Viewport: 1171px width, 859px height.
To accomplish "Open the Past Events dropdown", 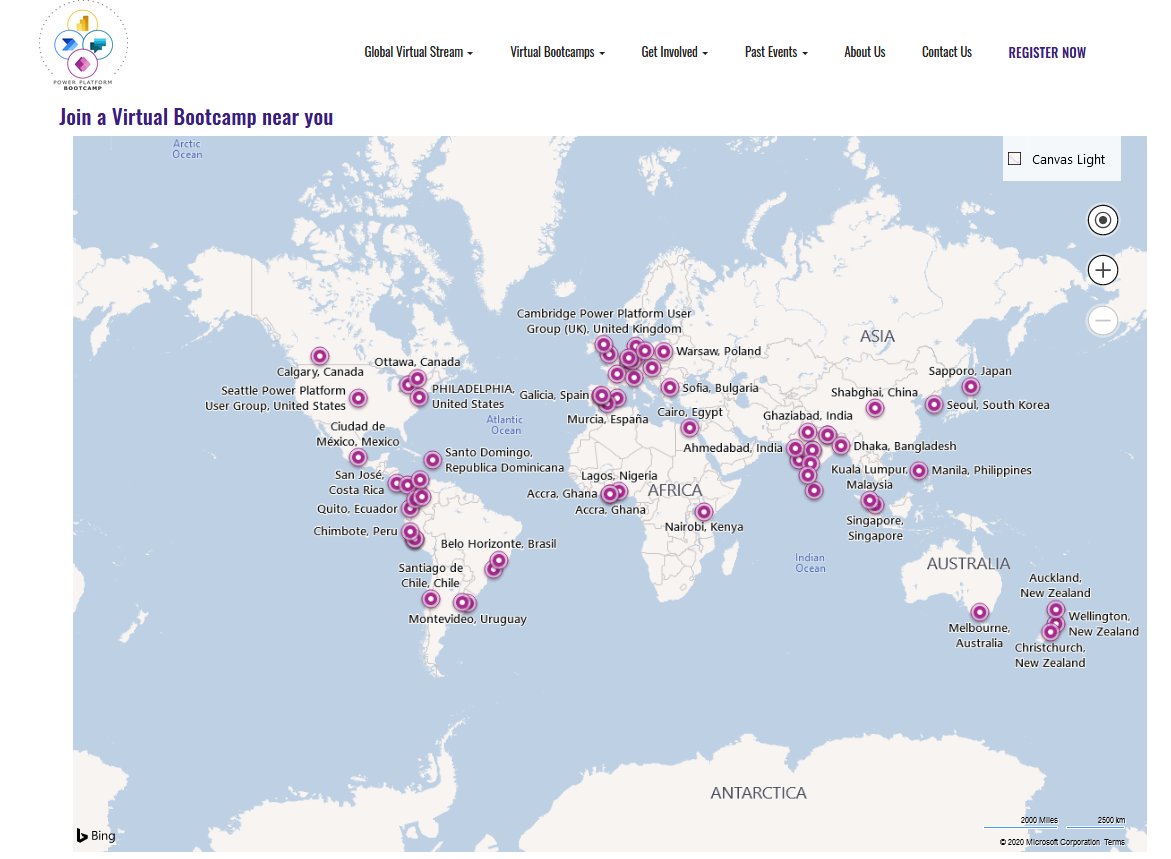I will (x=776, y=52).
